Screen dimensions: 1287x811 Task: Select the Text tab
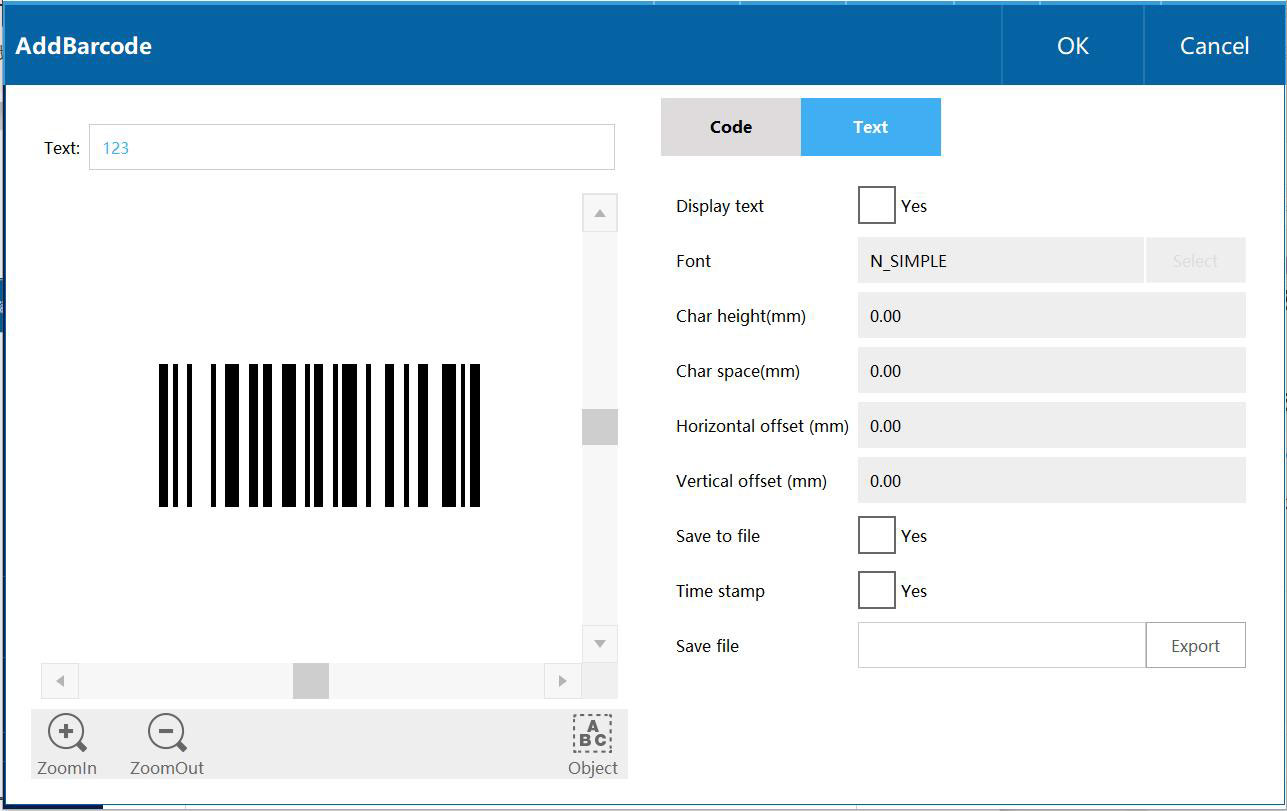tap(871, 127)
